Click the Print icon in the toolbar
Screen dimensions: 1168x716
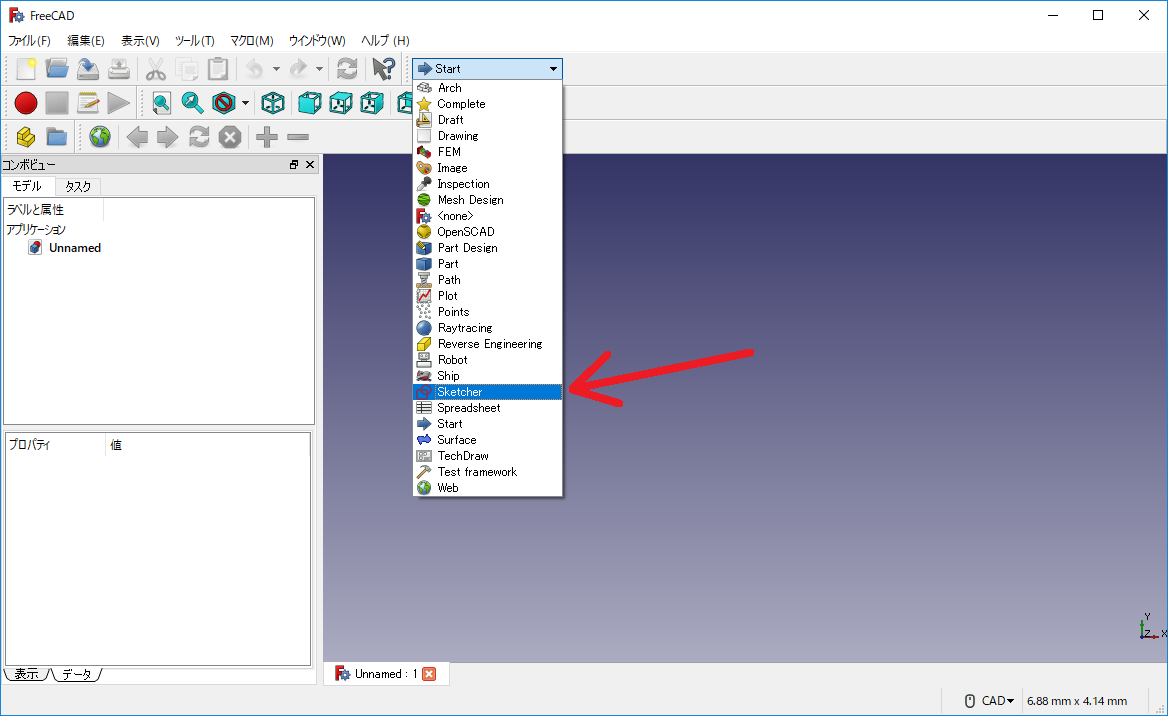[119, 69]
